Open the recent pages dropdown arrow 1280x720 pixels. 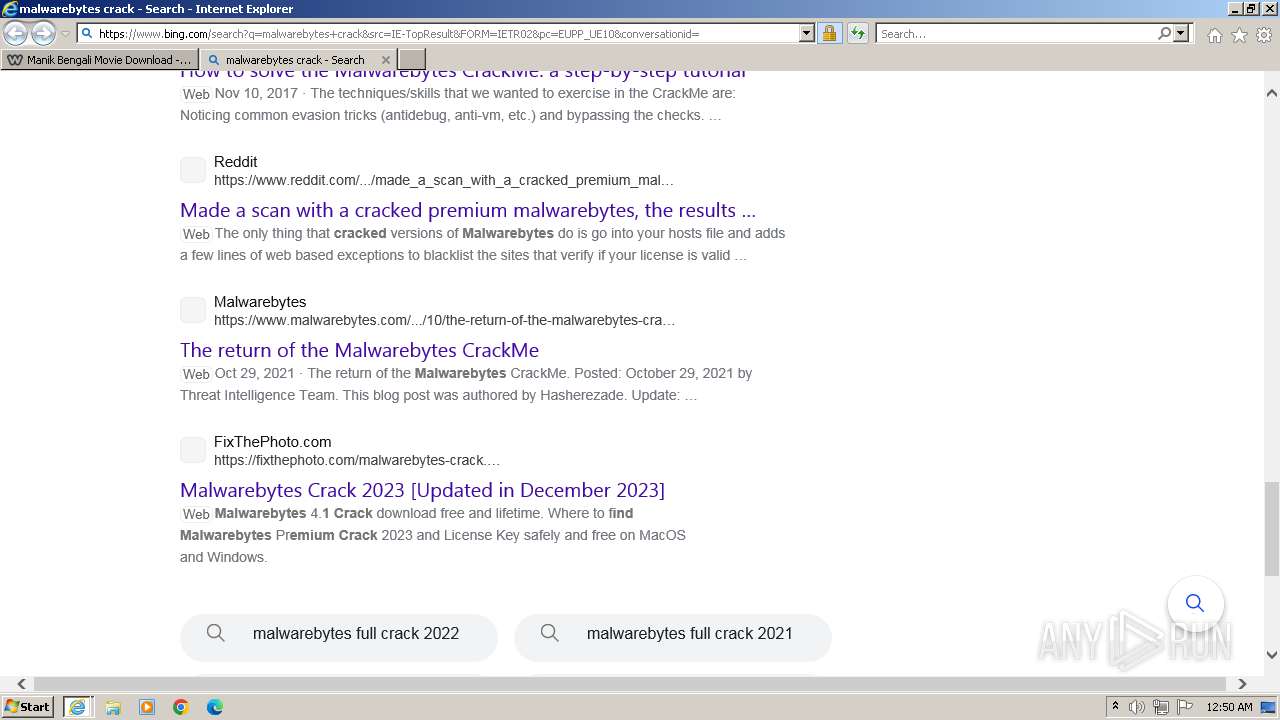65,34
